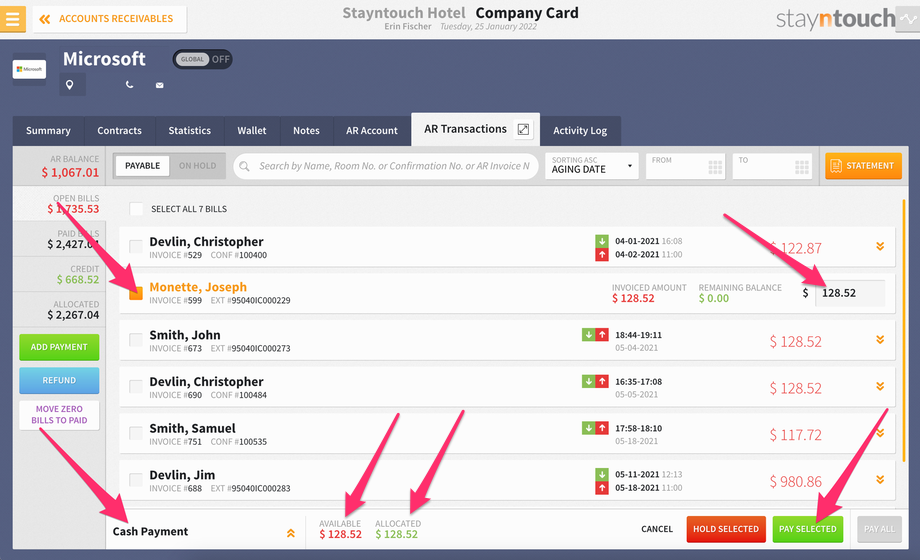Viewport: 920px width, 560px height.
Task: Click the Monette, Joseph name
Action: pyautogui.click(x=198, y=287)
